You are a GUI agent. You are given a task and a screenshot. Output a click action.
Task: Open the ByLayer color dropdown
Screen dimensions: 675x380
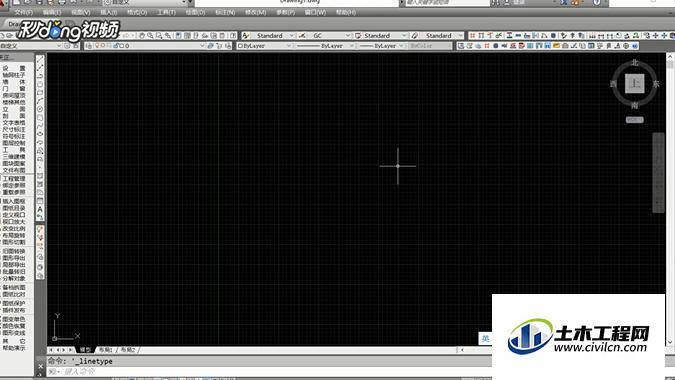tap(264, 46)
